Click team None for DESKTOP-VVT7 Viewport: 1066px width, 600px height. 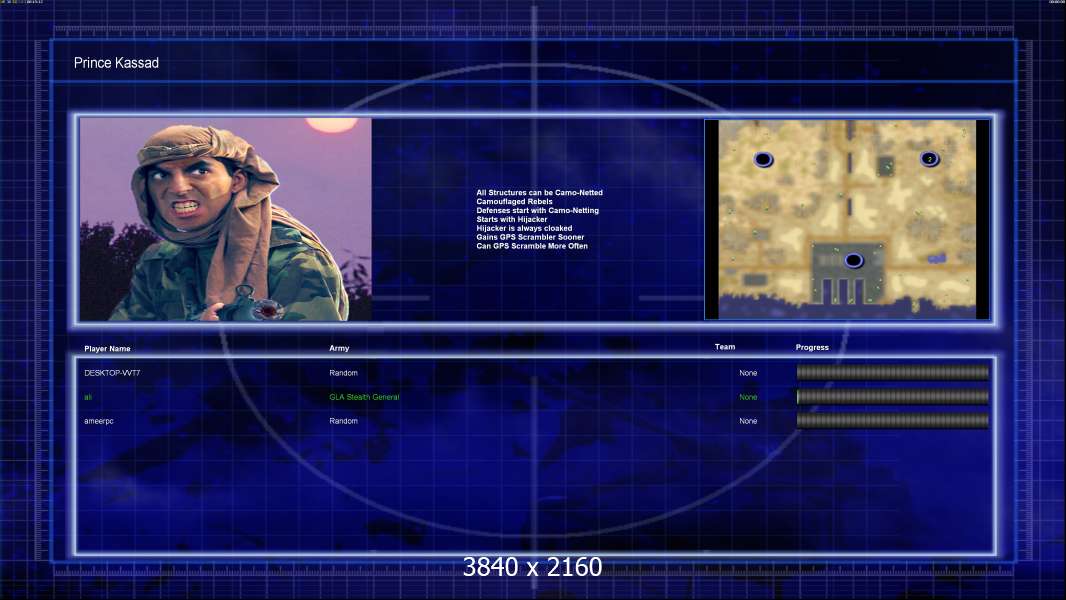click(x=748, y=373)
